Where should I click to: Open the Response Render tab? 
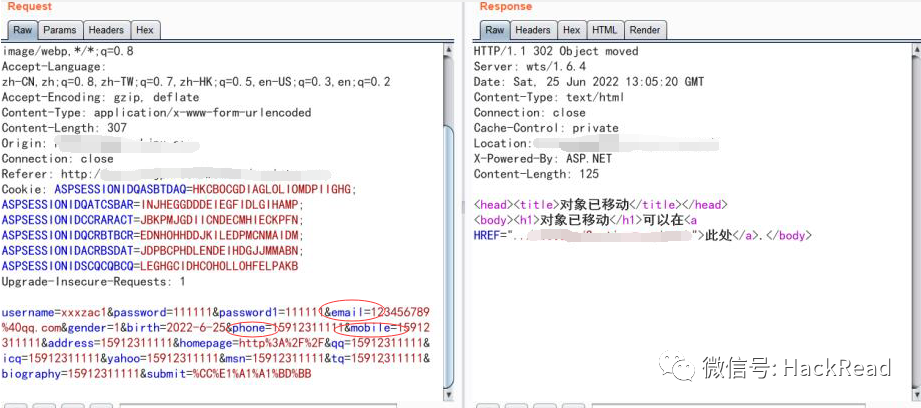pyautogui.click(x=644, y=30)
